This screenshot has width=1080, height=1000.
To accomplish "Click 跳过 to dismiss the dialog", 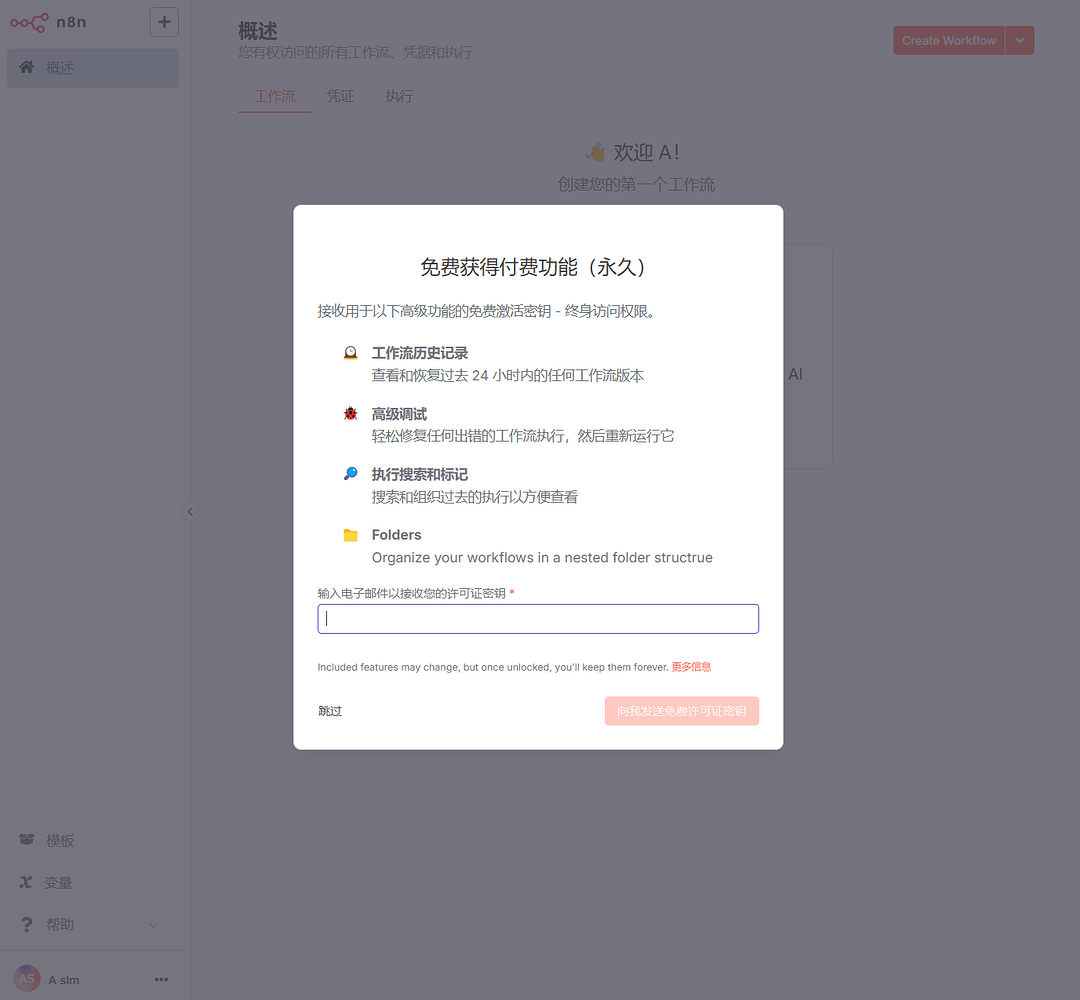I will tap(330, 710).
